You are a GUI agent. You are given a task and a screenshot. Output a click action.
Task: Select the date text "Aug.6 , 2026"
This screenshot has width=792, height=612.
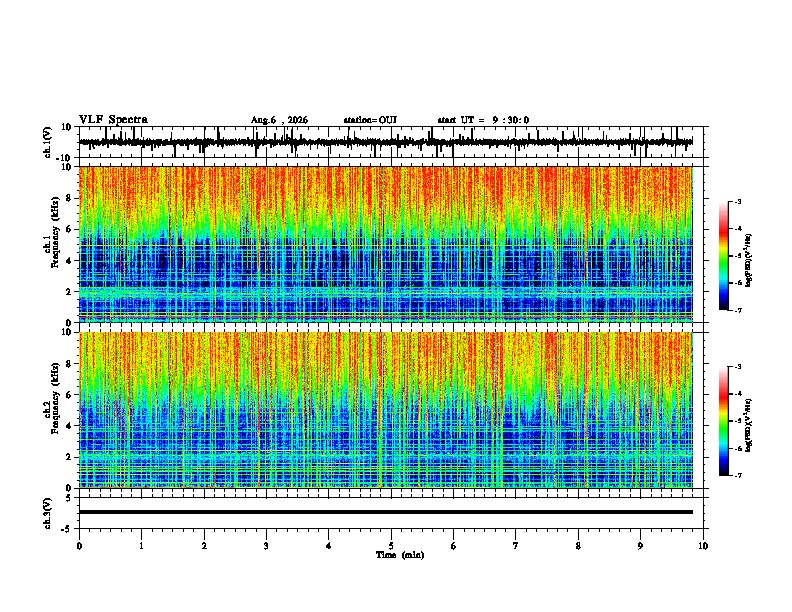279,120
